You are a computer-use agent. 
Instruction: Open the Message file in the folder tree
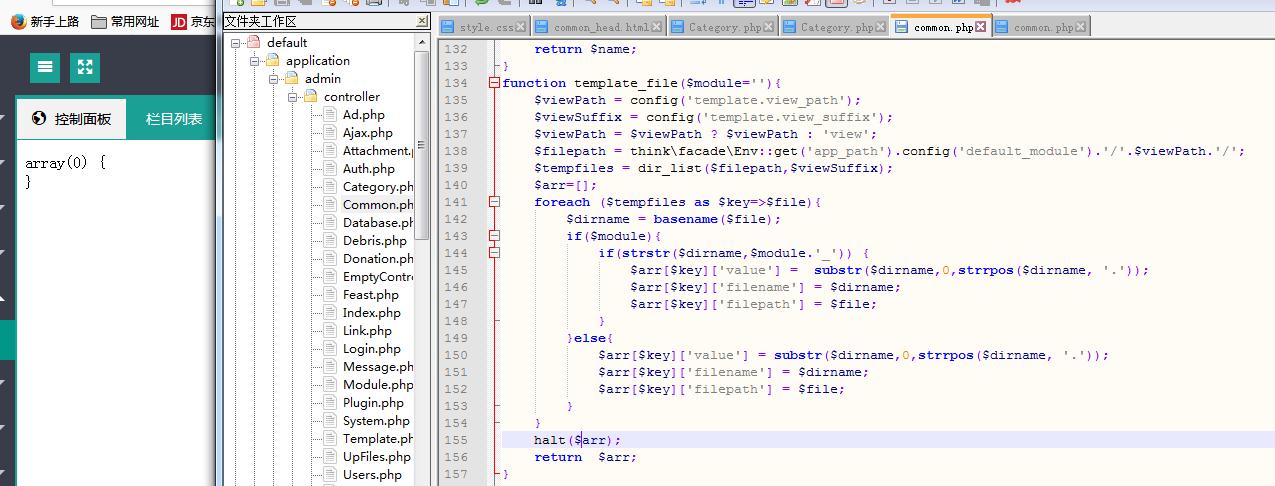377,367
